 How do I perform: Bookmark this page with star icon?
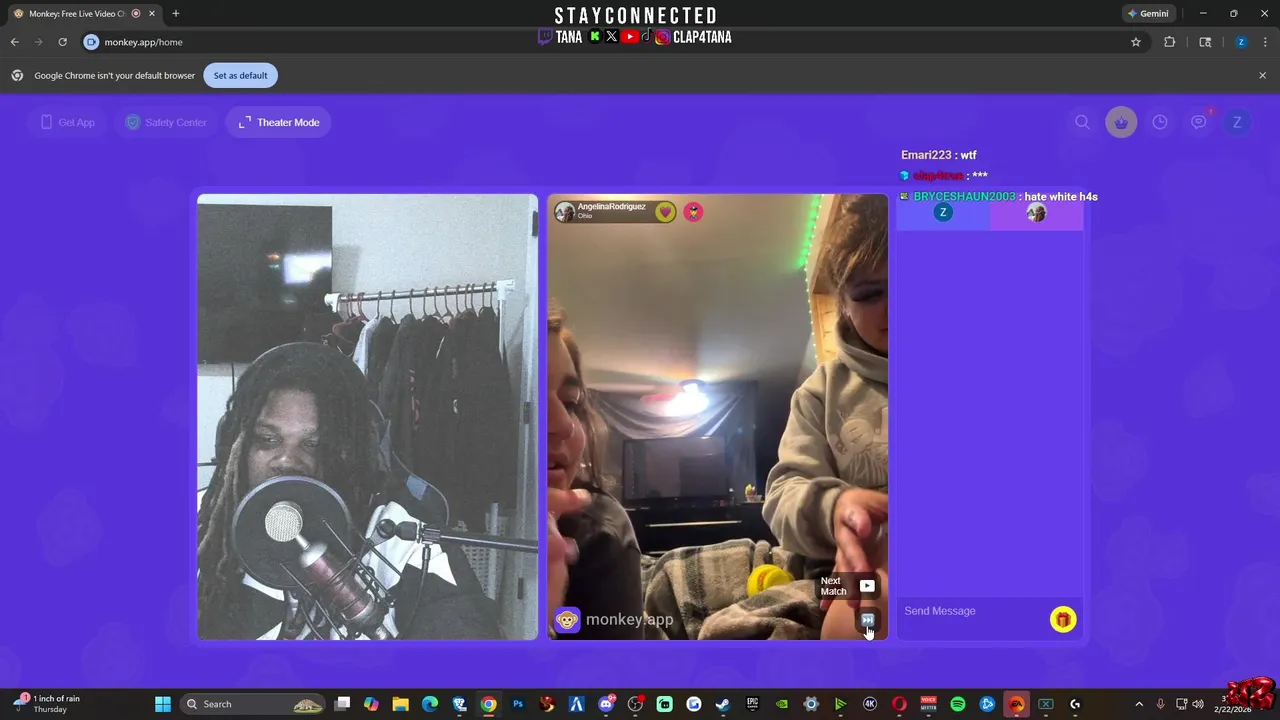[x=1136, y=42]
